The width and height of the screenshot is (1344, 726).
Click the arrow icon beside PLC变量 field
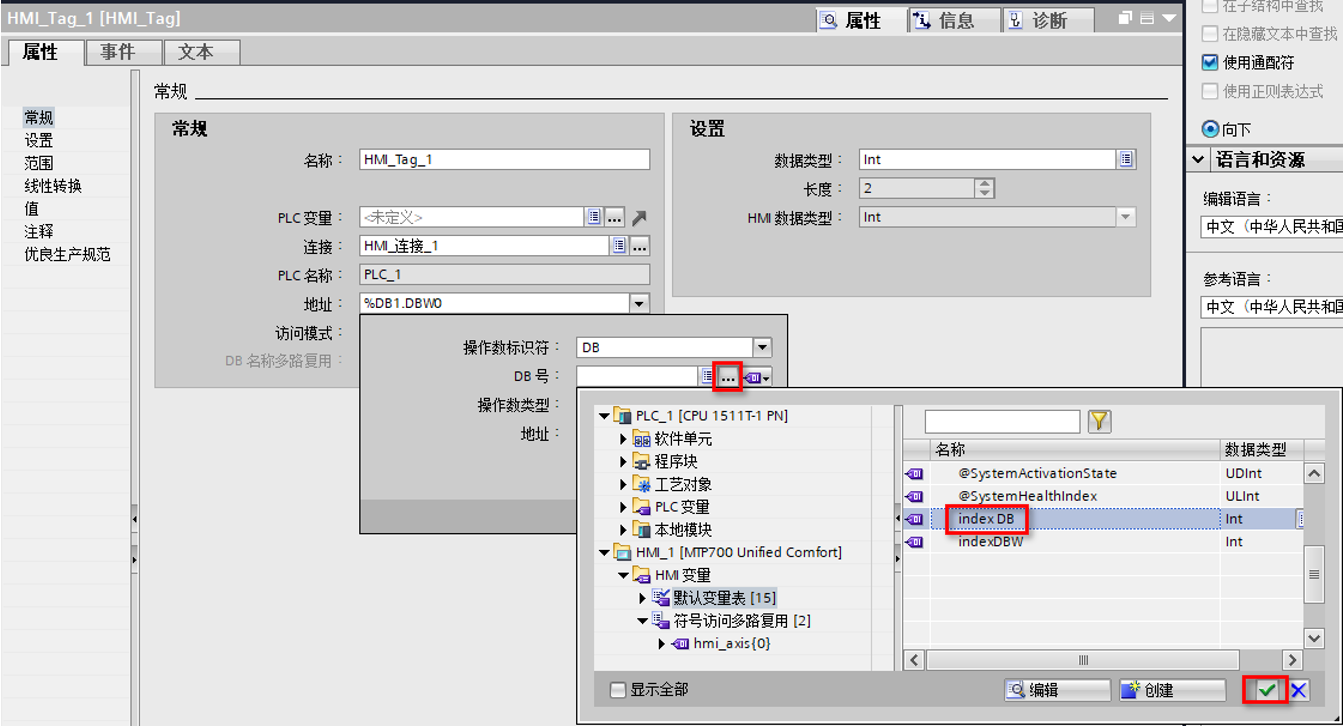click(639, 217)
